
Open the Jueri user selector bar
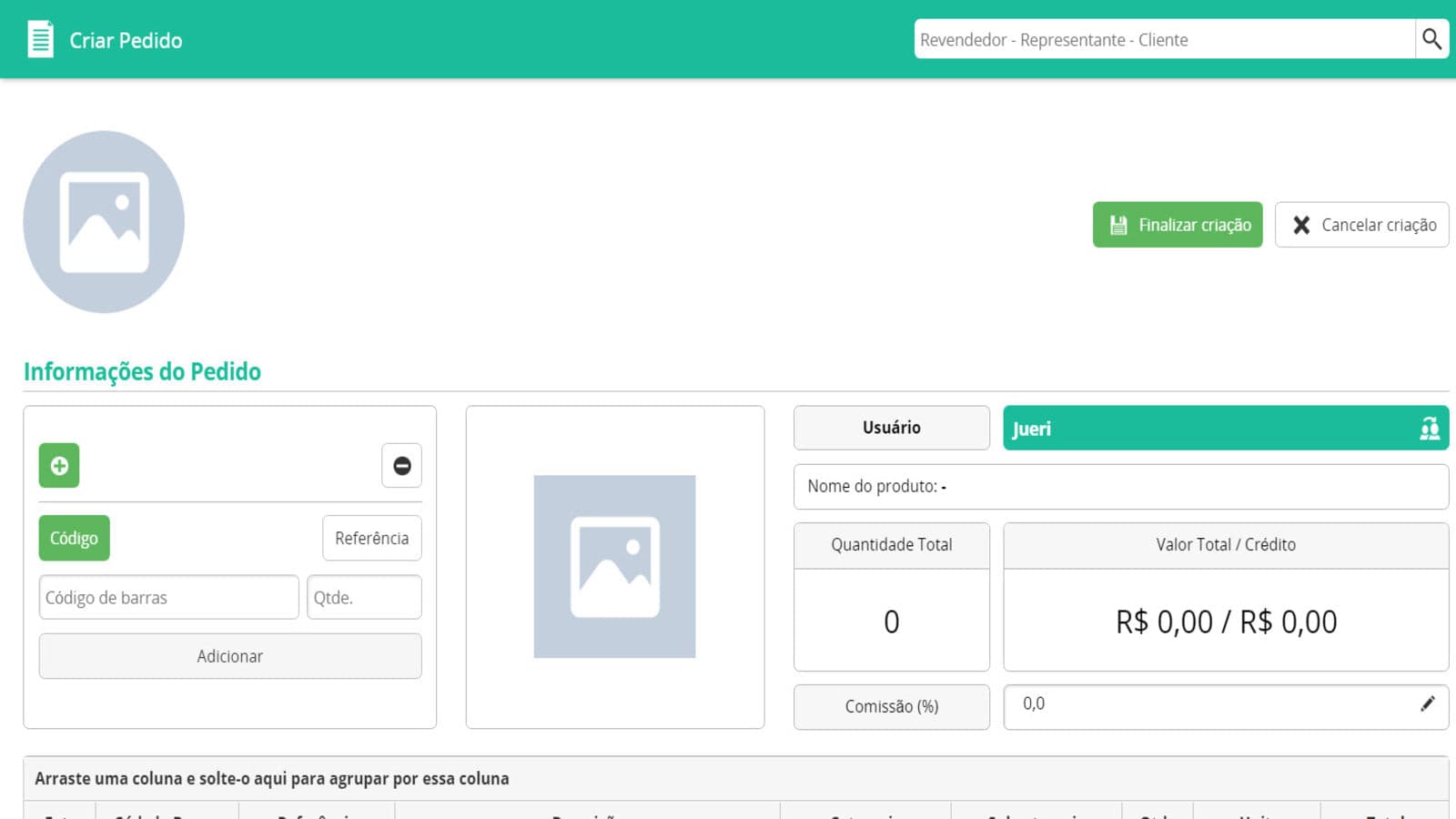point(1226,428)
